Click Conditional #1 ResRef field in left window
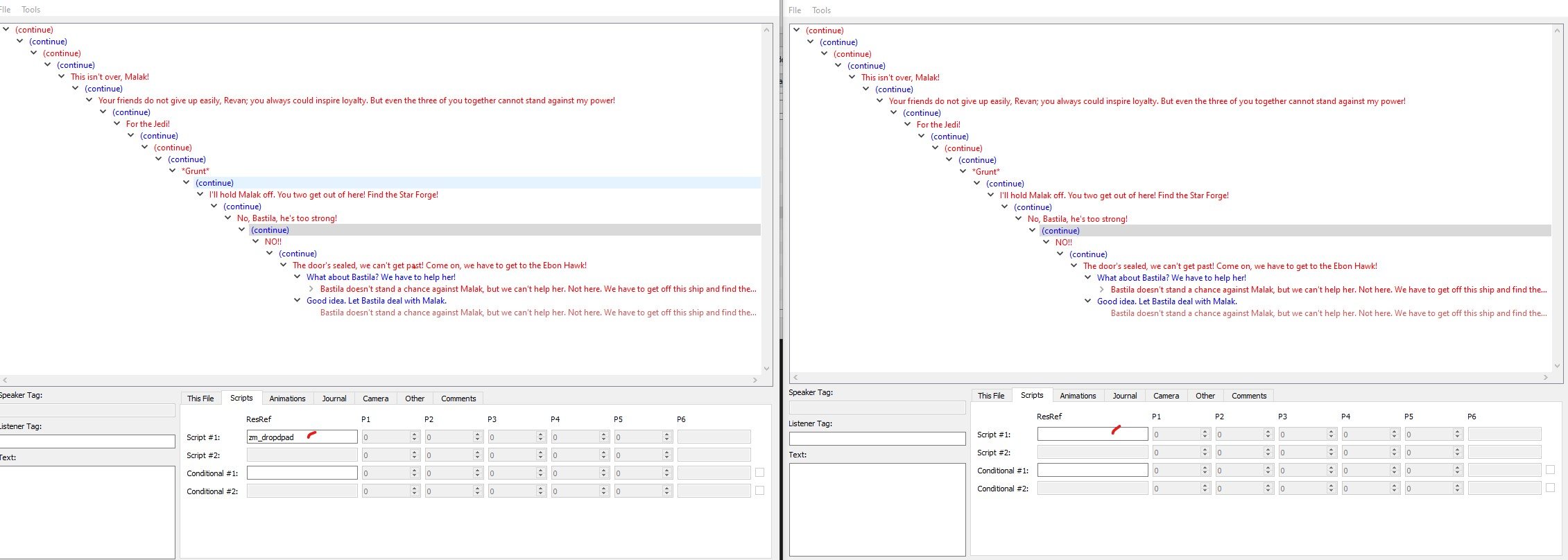Screen dimensions: 1568x560 point(302,473)
